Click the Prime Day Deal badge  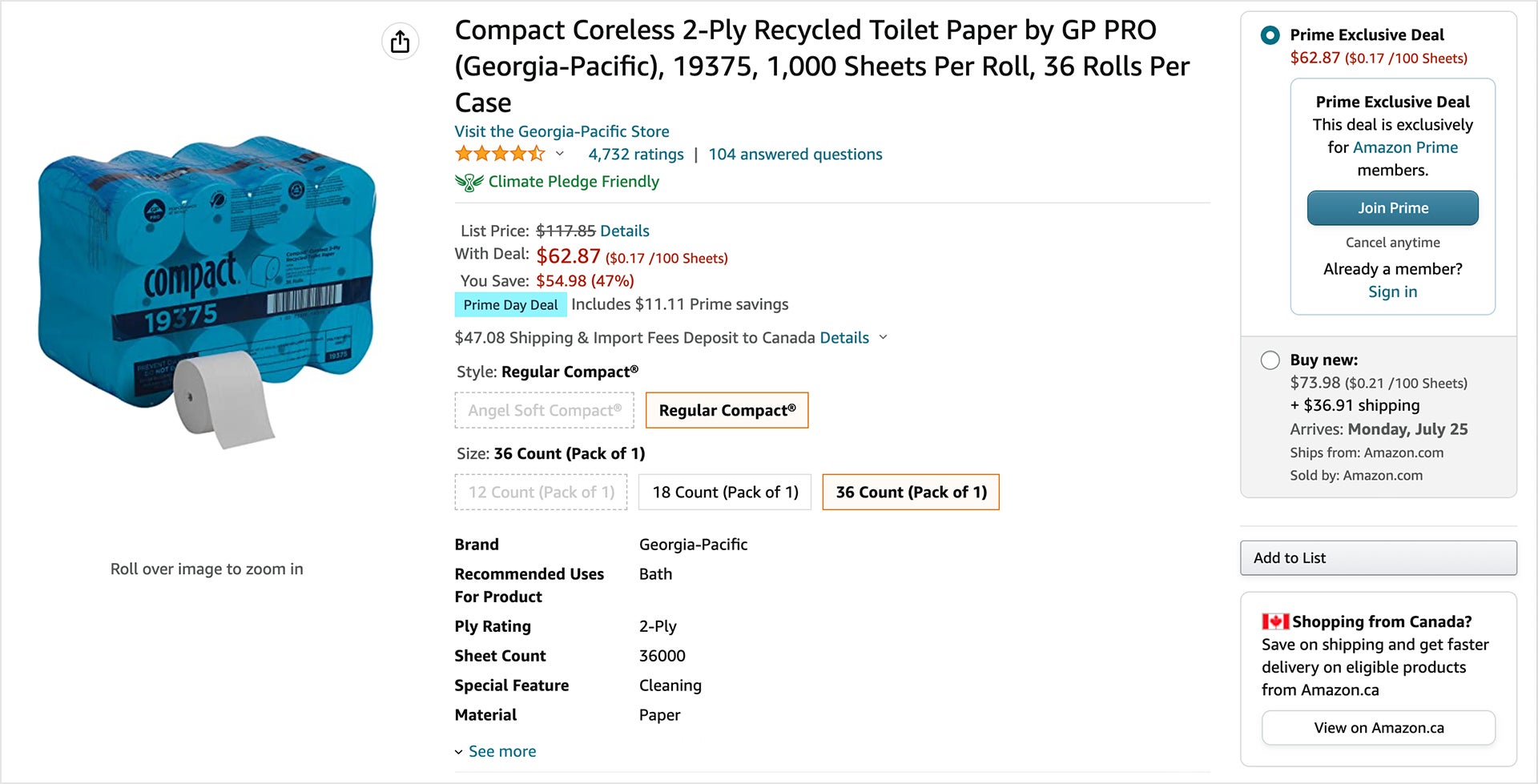click(x=510, y=304)
